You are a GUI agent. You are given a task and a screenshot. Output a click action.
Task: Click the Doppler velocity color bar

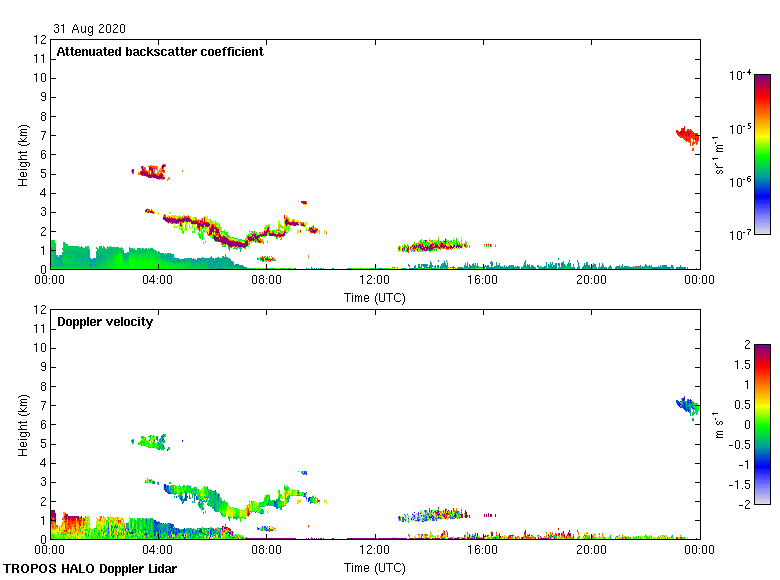[734, 424]
